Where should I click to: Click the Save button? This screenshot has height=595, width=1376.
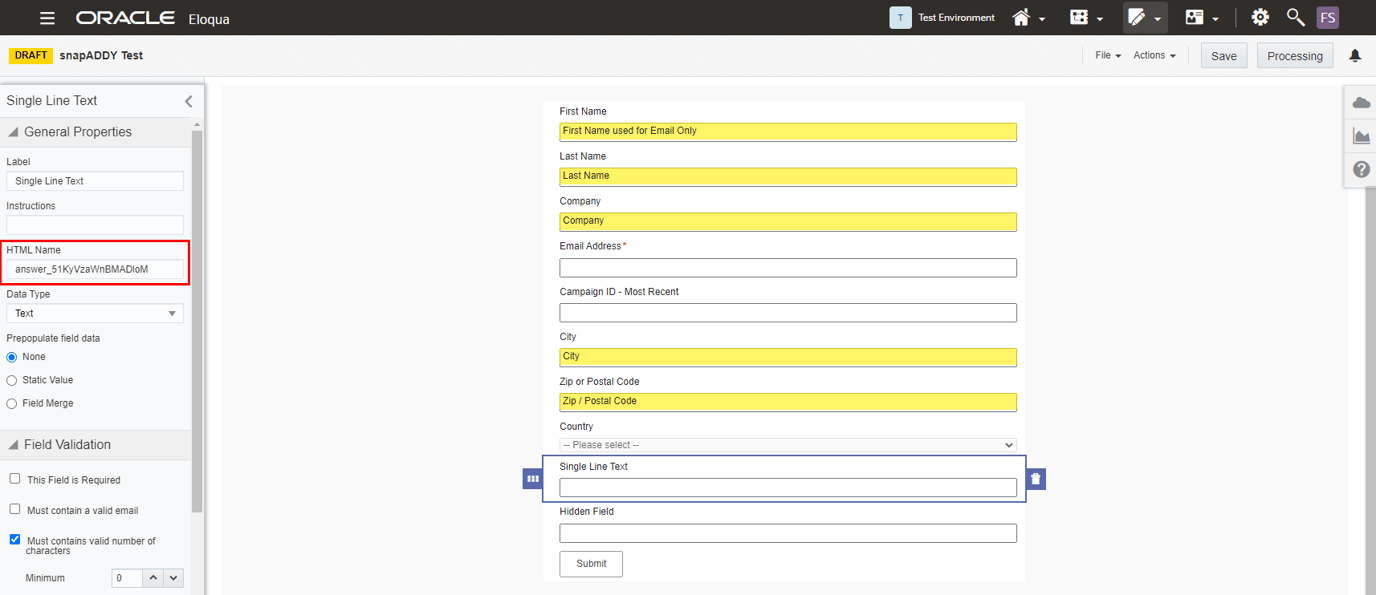click(x=1223, y=56)
